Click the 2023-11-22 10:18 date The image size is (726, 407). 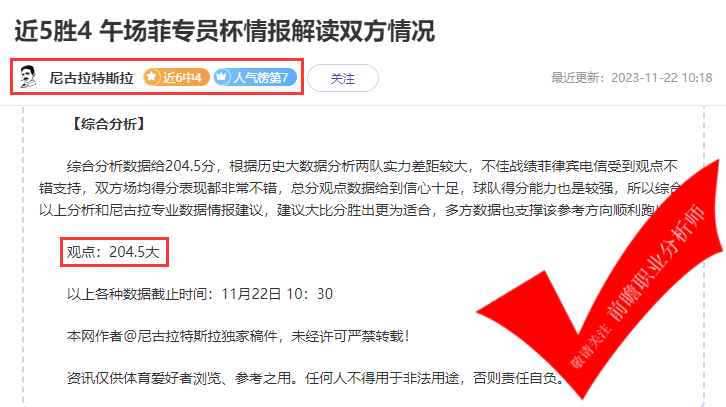pos(662,78)
